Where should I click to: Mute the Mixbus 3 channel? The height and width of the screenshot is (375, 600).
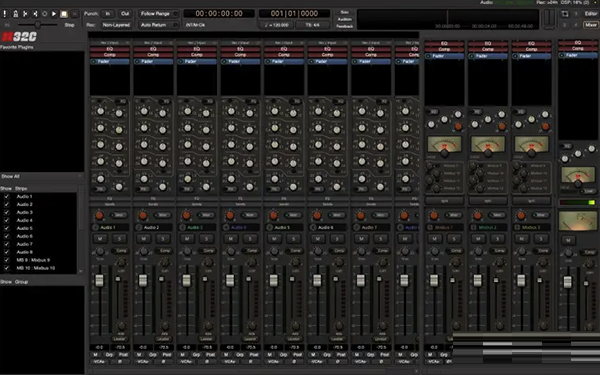click(522, 239)
